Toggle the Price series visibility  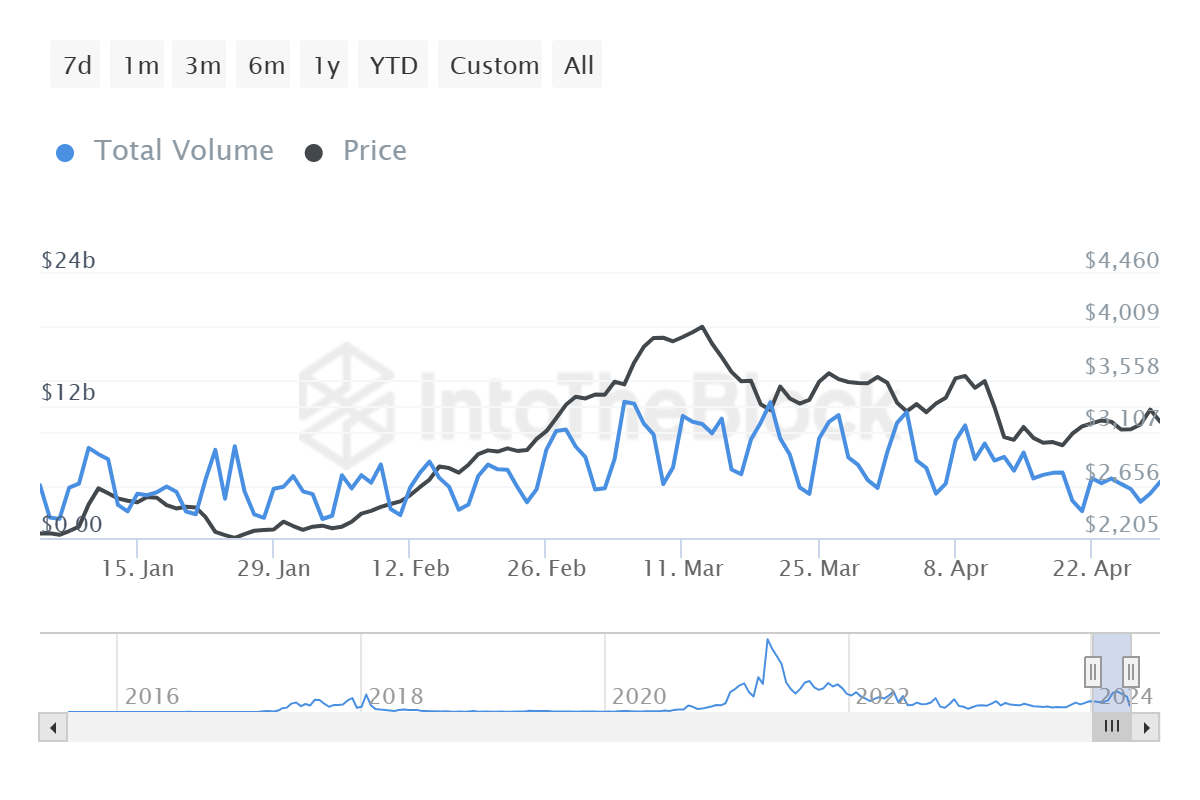coord(374,151)
